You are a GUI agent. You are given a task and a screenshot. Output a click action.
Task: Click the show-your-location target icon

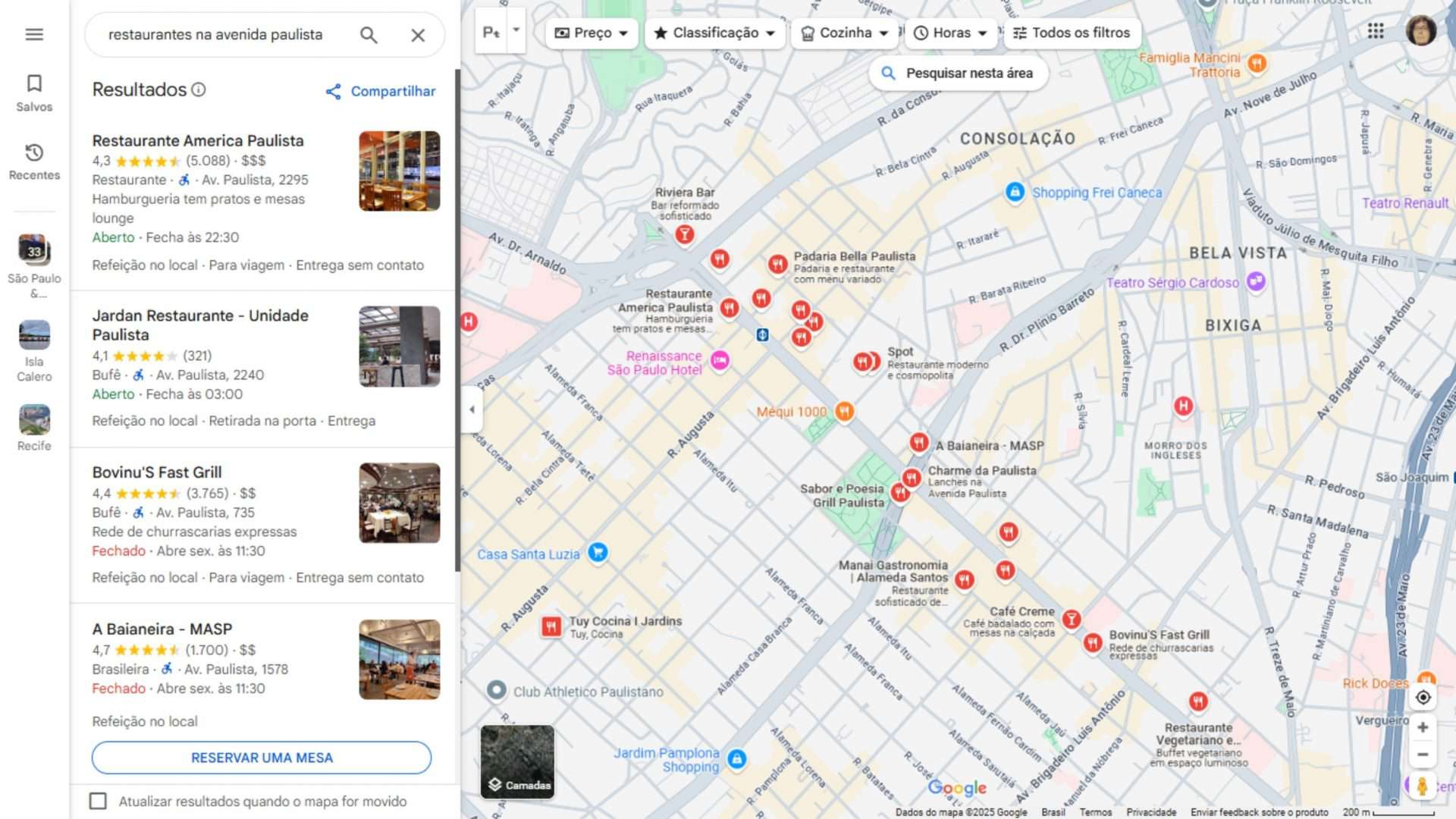point(1423,699)
